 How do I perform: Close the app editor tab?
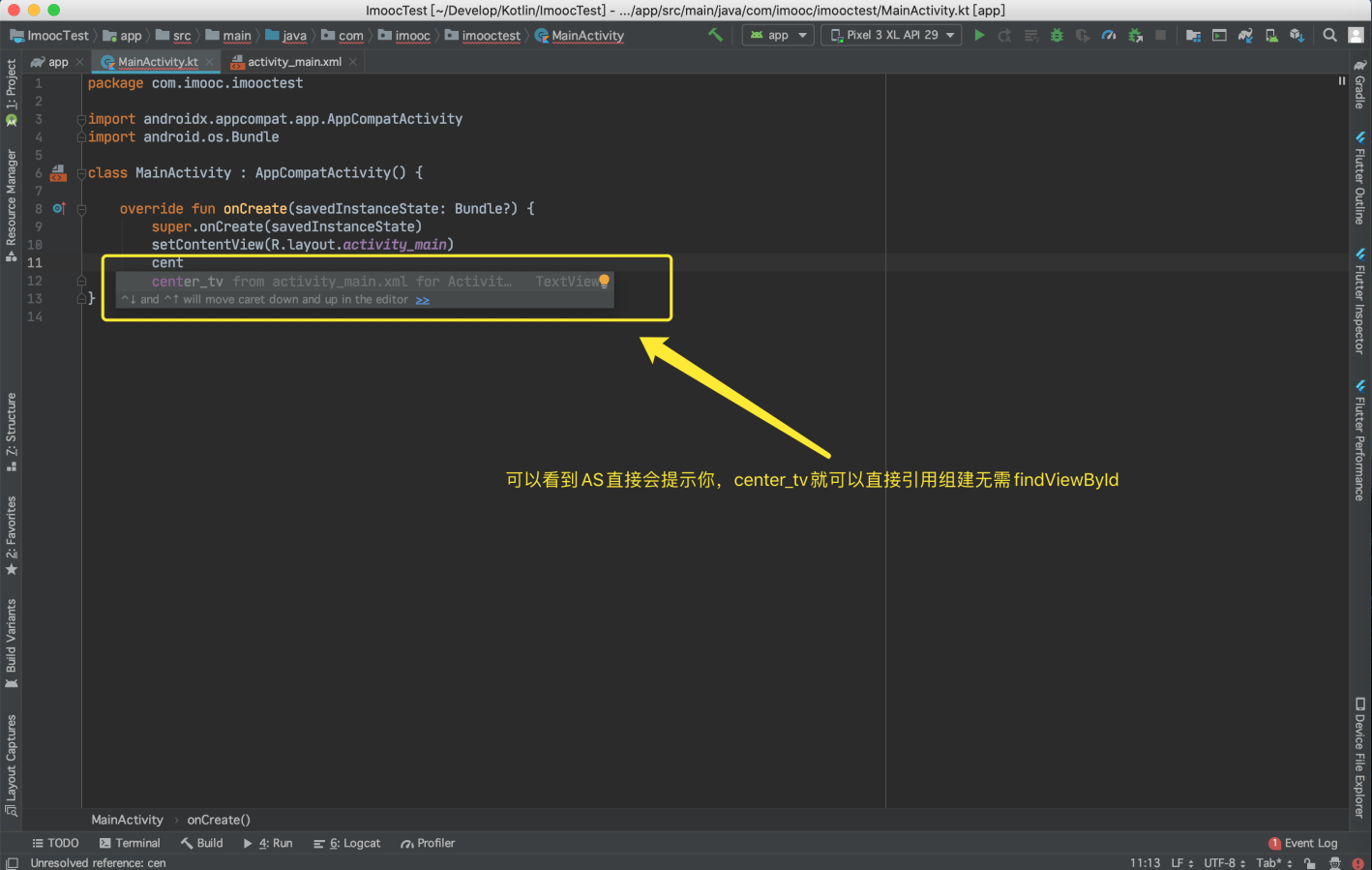point(80,62)
